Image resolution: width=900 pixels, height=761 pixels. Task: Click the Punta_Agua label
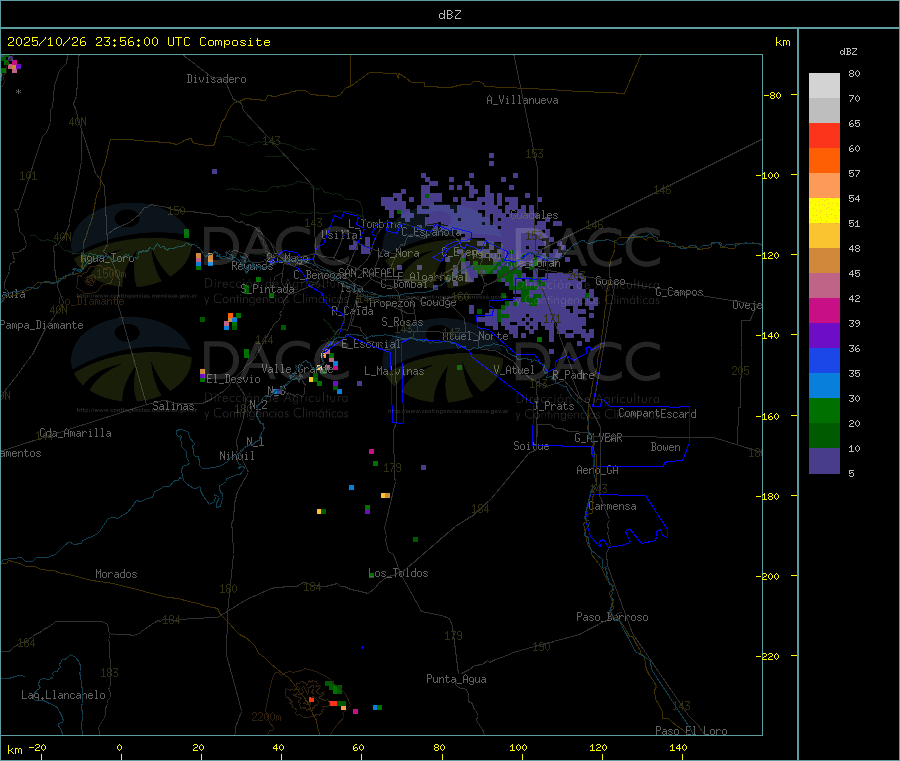[x=456, y=680]
